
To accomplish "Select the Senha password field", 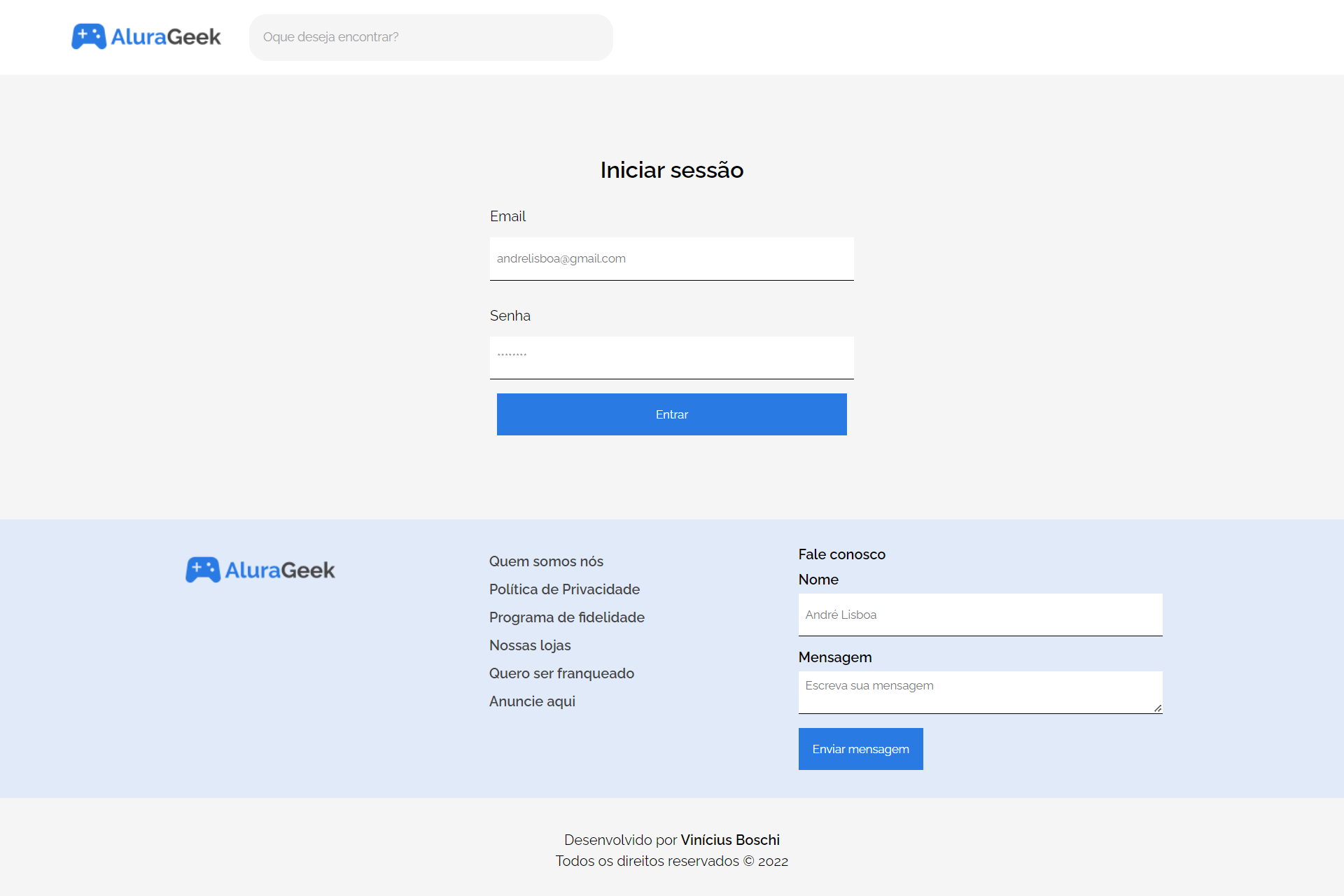I will coord(671,358).
